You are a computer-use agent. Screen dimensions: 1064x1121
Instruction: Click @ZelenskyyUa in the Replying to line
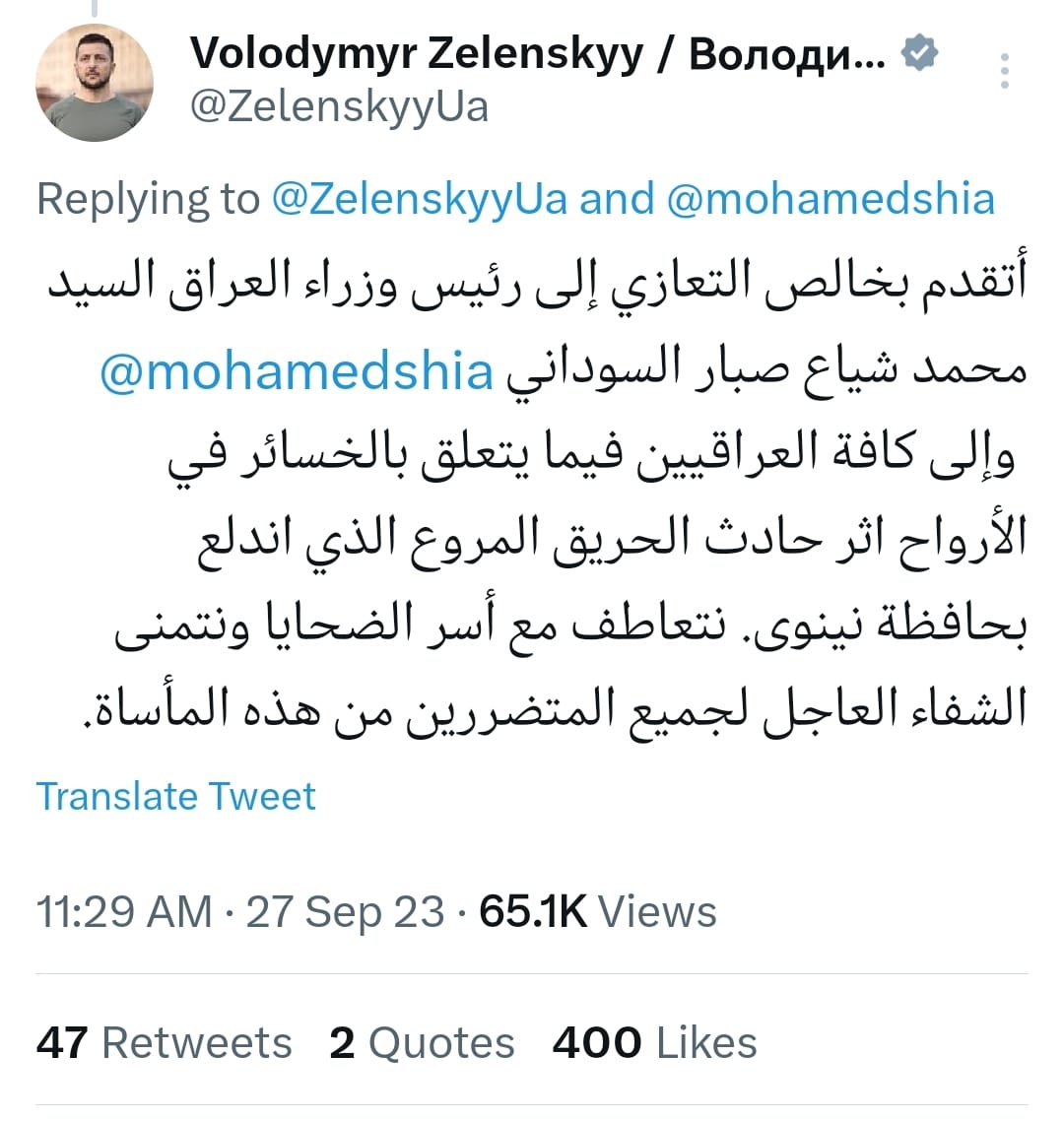(x=420, y=199)
